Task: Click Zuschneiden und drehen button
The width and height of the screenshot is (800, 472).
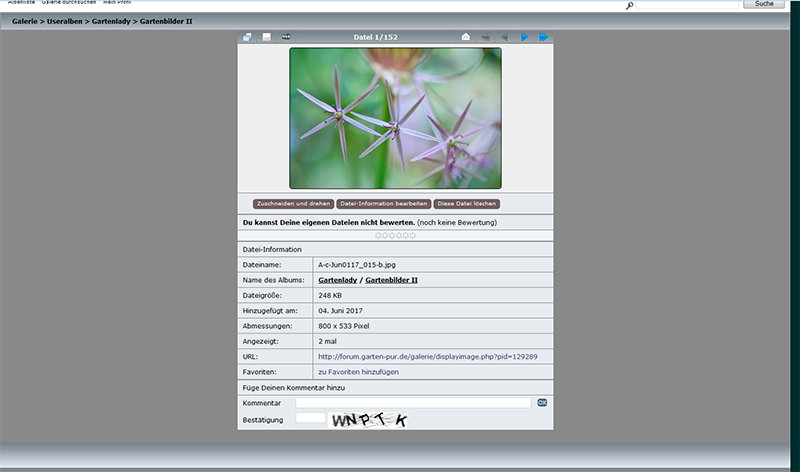Action: pyautogui.click(x=293, y=204)
